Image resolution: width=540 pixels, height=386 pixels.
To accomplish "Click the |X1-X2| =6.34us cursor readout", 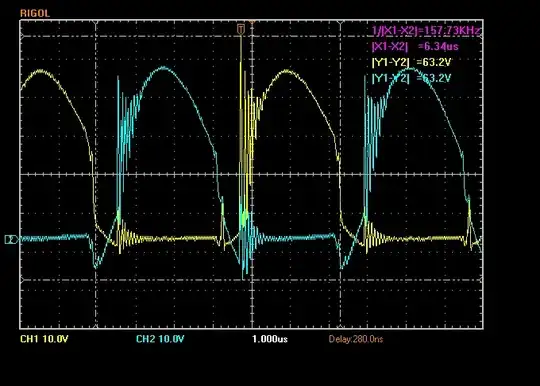I will 415,46.
